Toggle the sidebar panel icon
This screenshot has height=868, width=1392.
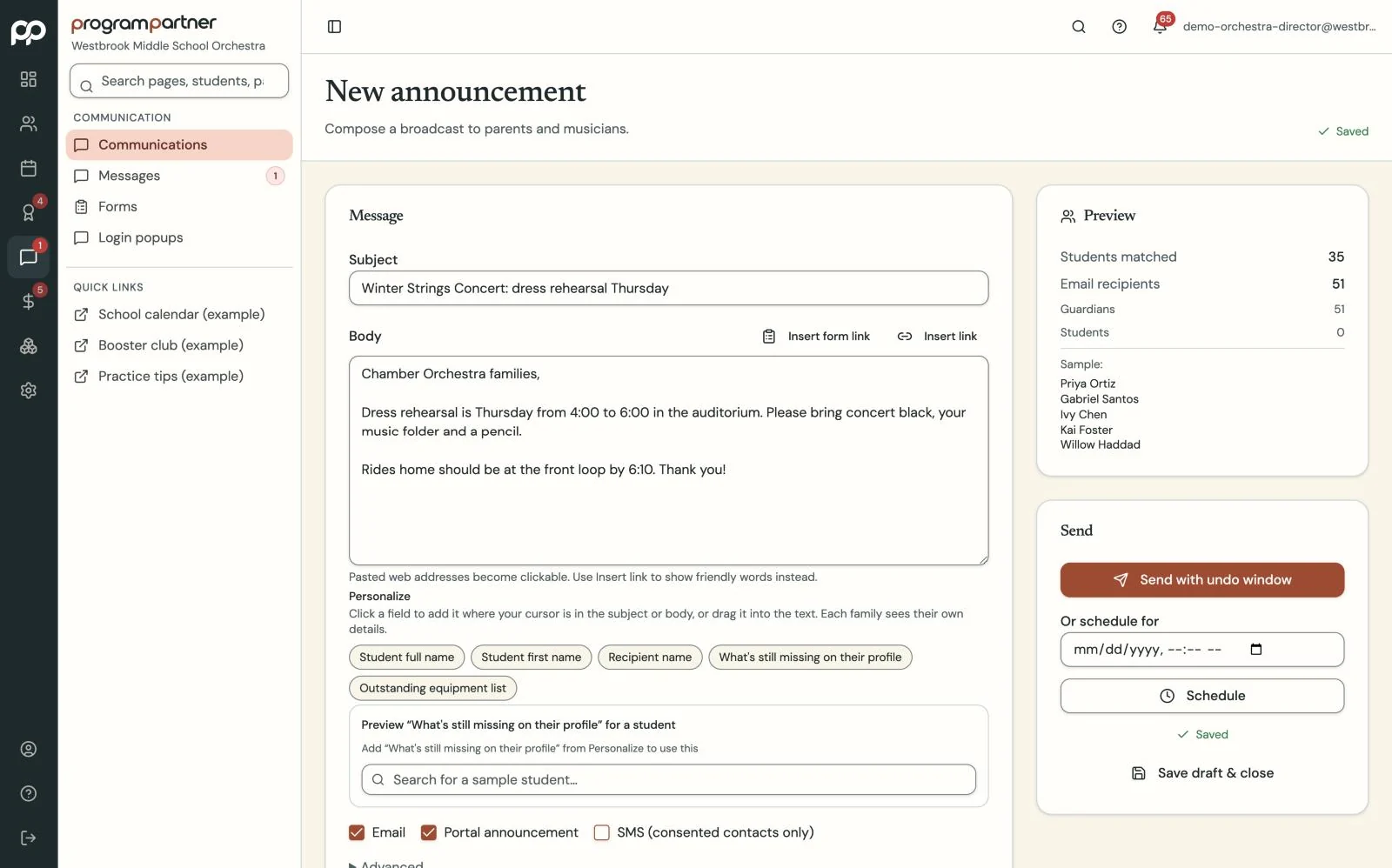(x=334, y=27)
